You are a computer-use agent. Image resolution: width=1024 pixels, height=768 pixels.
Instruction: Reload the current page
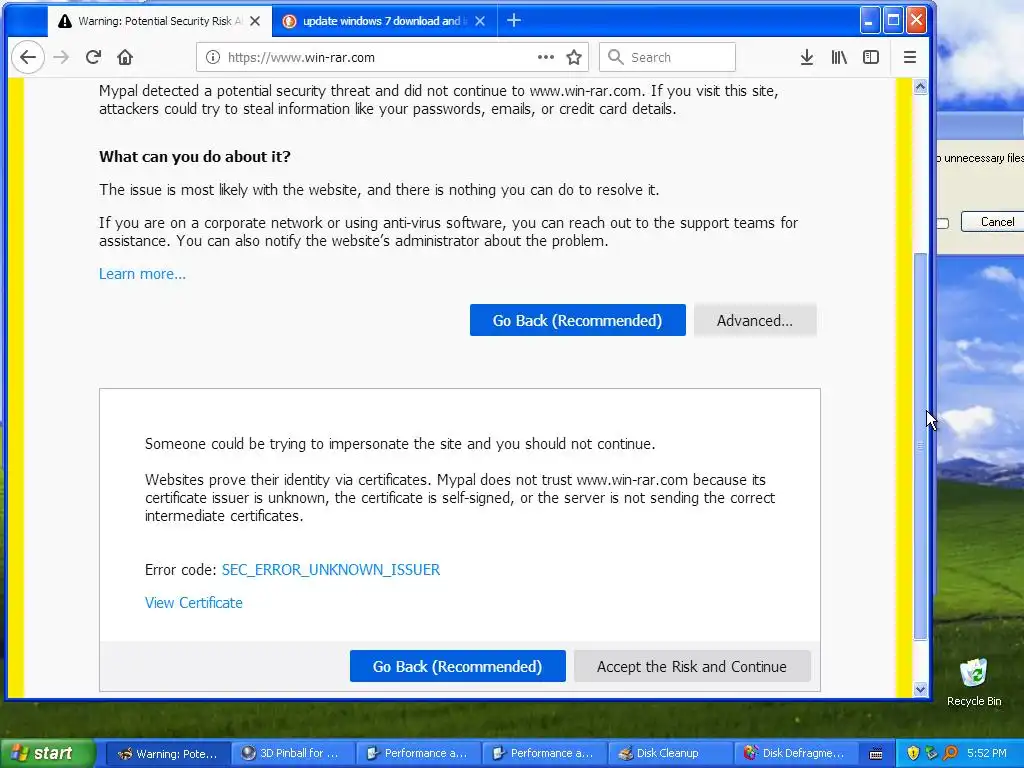coord(93,57)
